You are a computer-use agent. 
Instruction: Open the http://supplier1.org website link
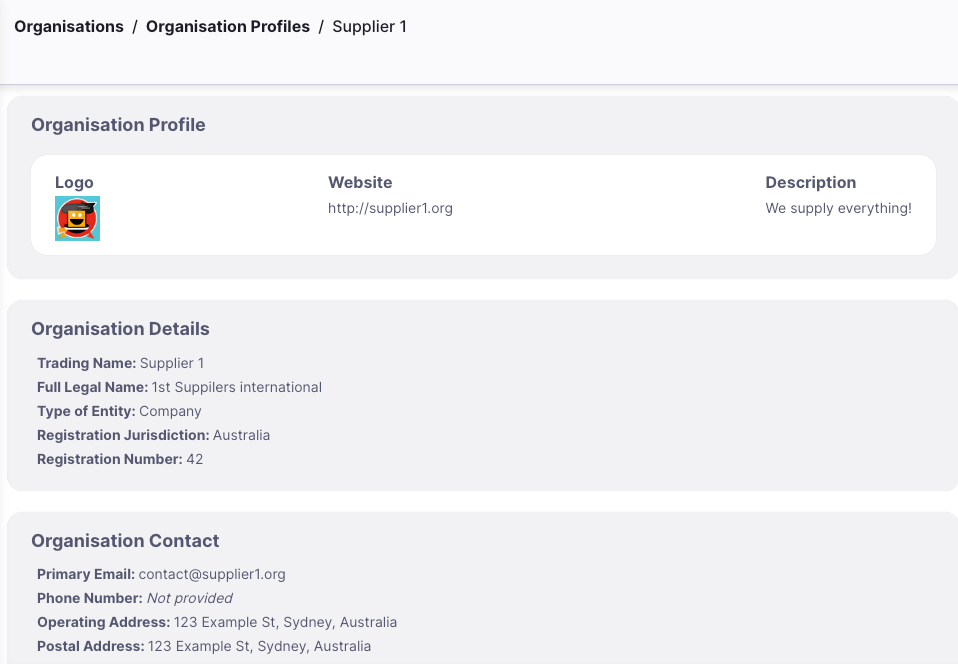tap(390, 208)
